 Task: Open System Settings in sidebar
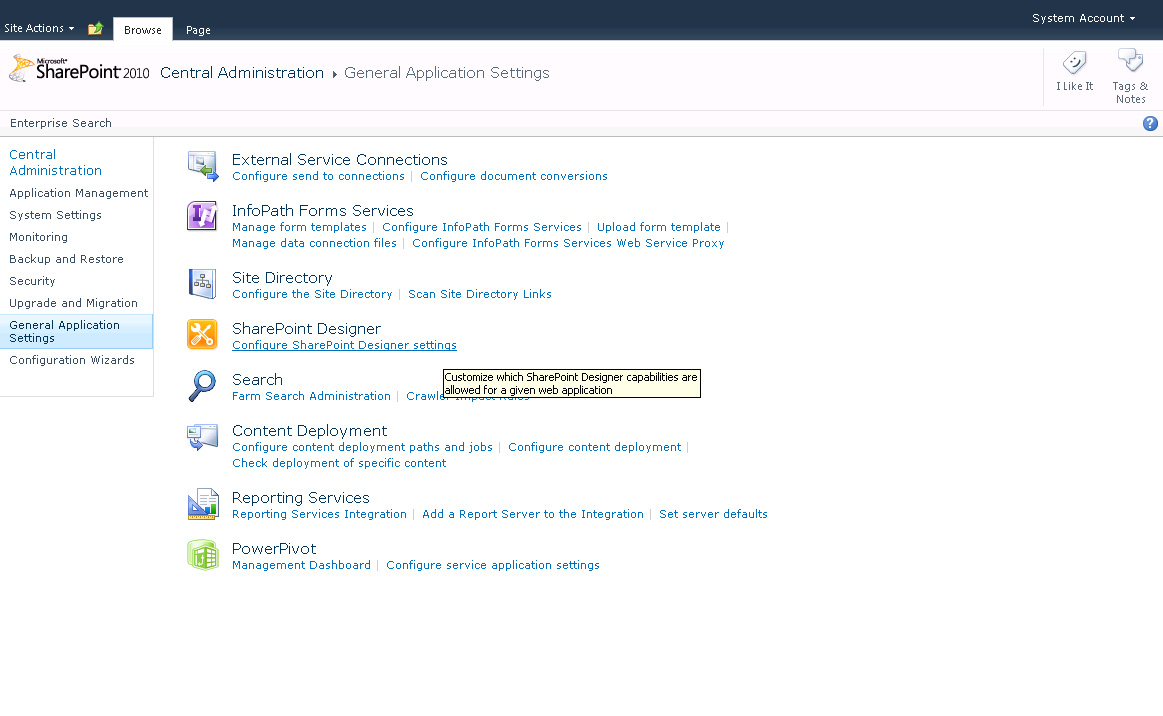coord(55,215)
